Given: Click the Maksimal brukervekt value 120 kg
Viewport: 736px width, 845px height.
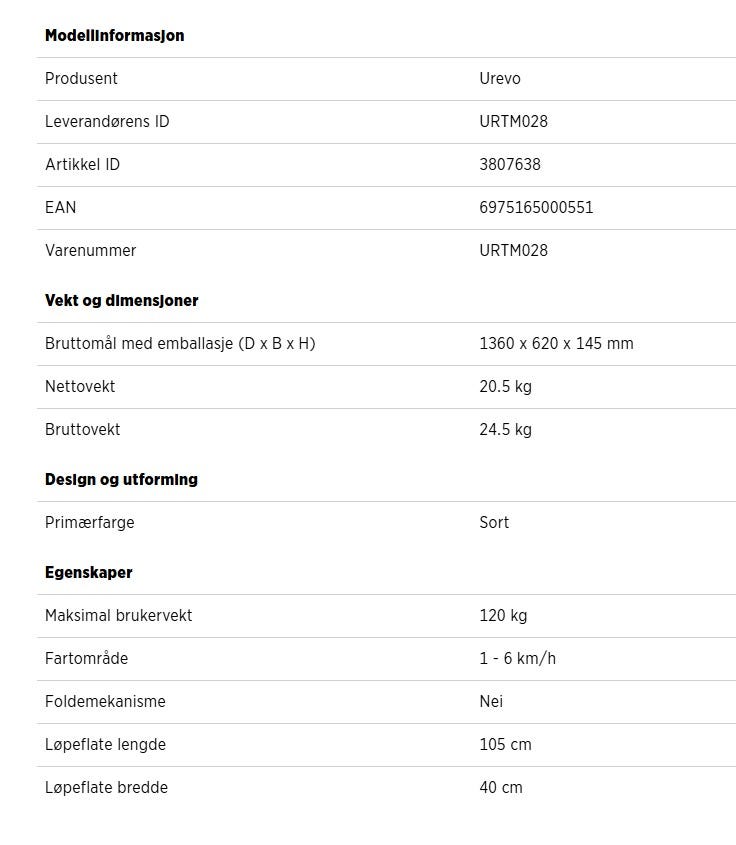Looking at the screenshot, I should [503, 615].
